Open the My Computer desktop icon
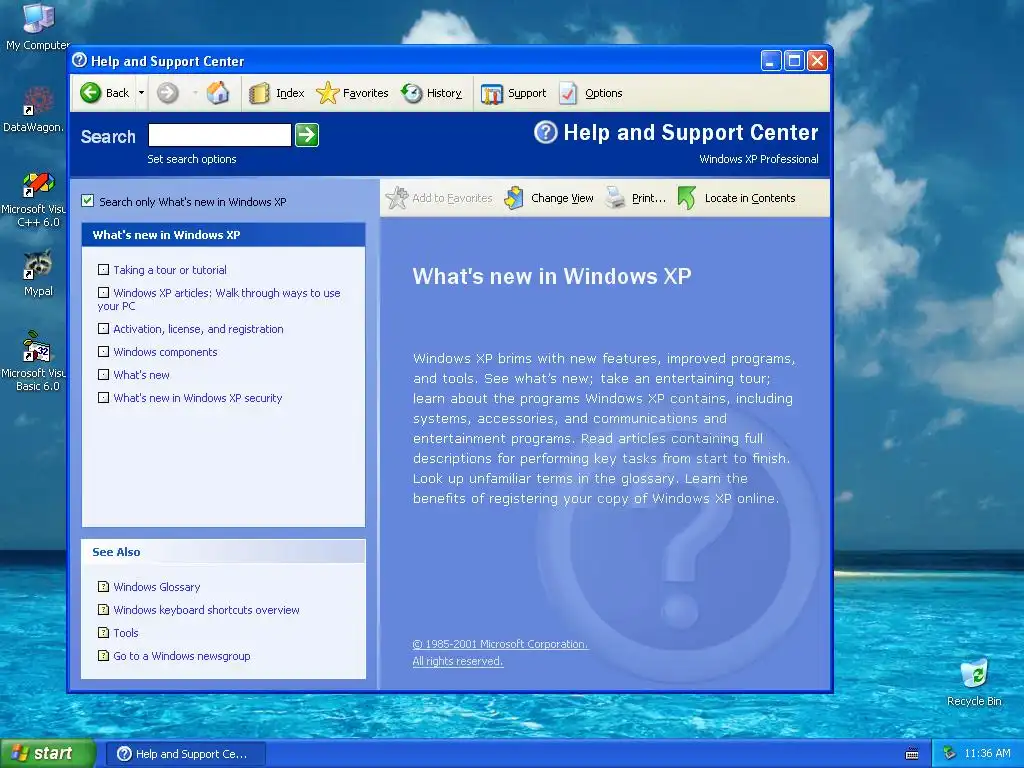 pos(38,26)
